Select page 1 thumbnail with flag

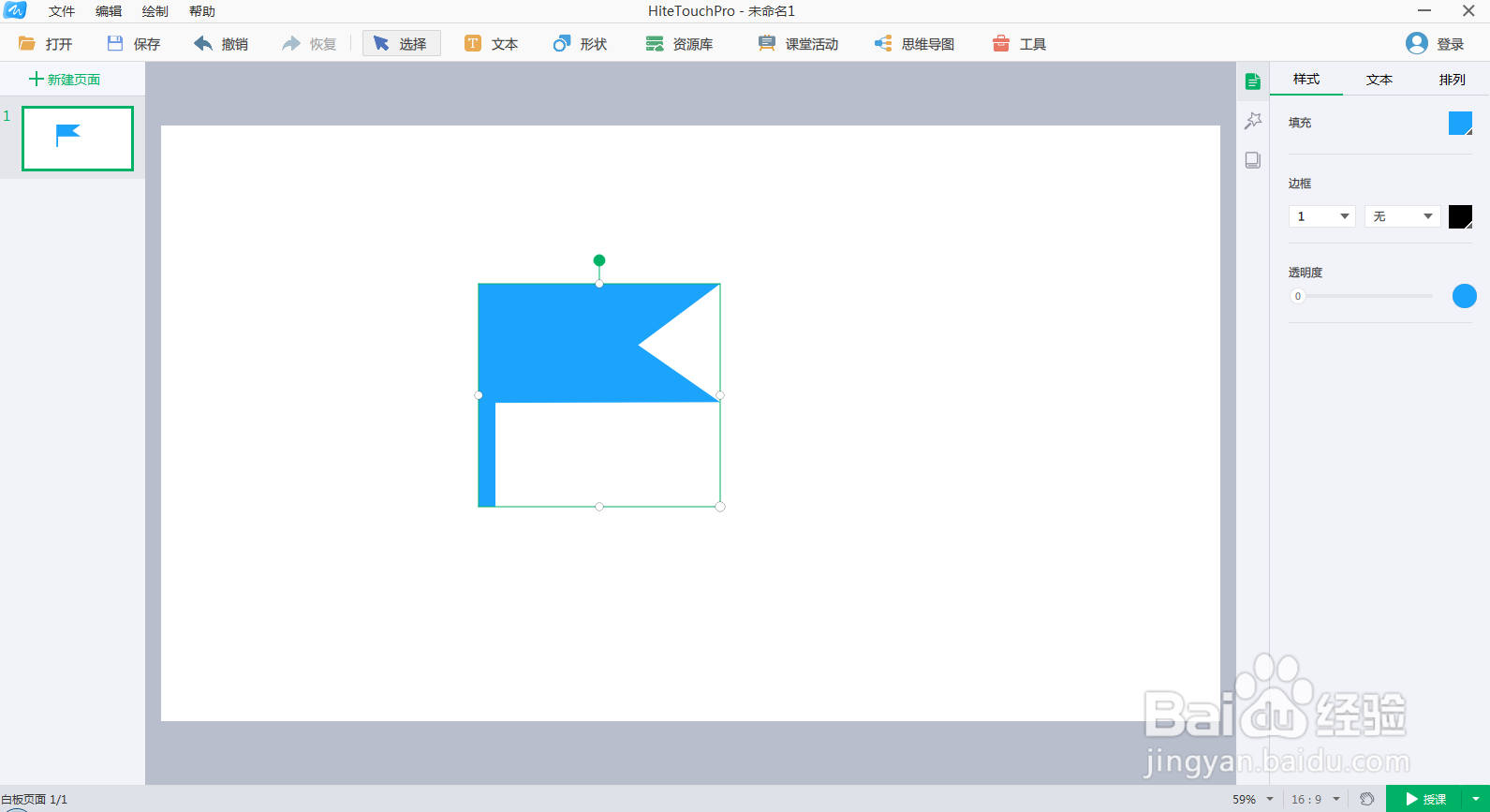coord(78,139)
